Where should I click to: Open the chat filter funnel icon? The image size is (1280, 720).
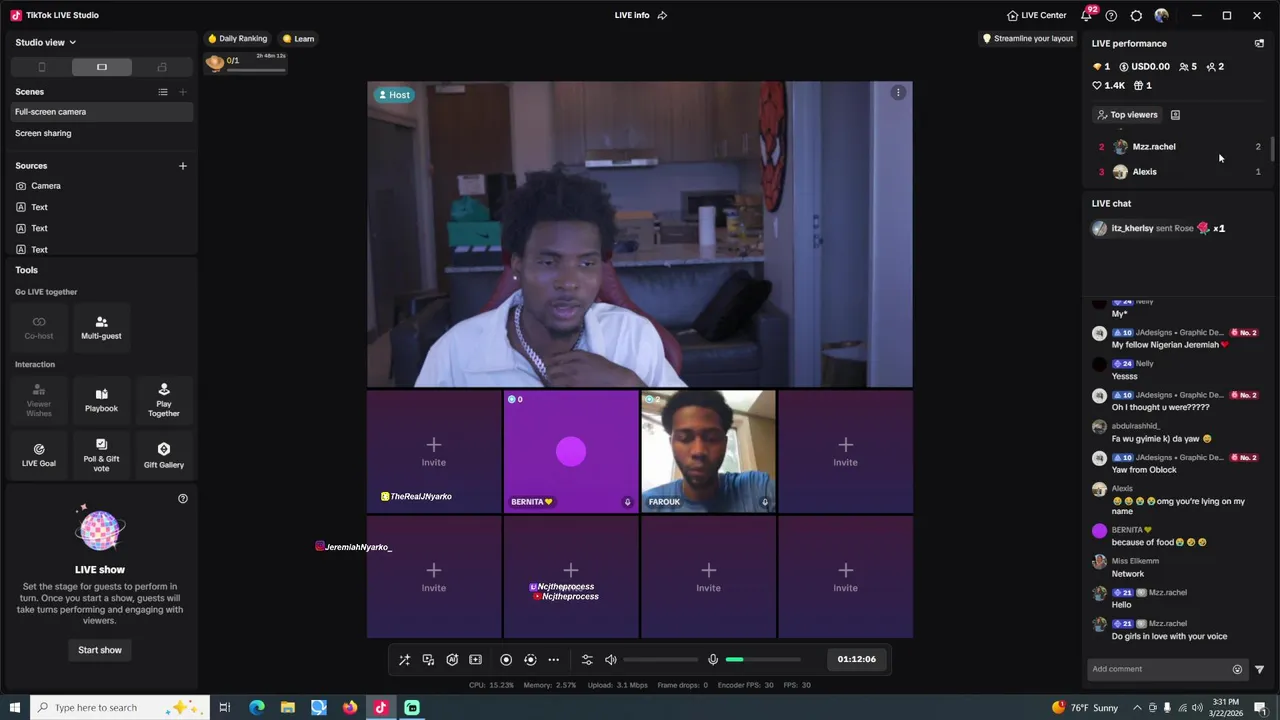point(1259,670)
